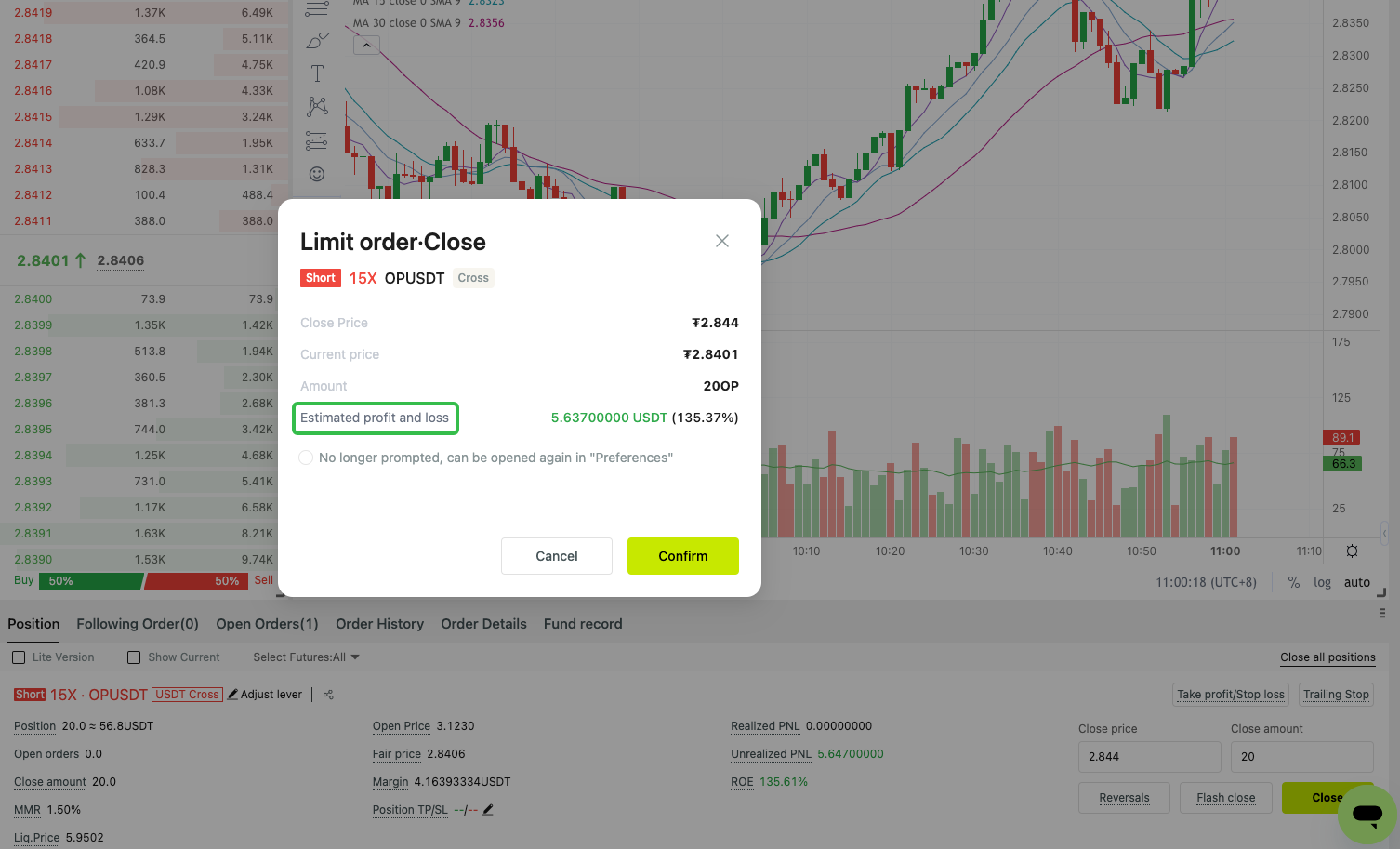Screen dimensions: 1400x849
Task: Expand the Select Futures dropdown
Action: pos(306,657)
